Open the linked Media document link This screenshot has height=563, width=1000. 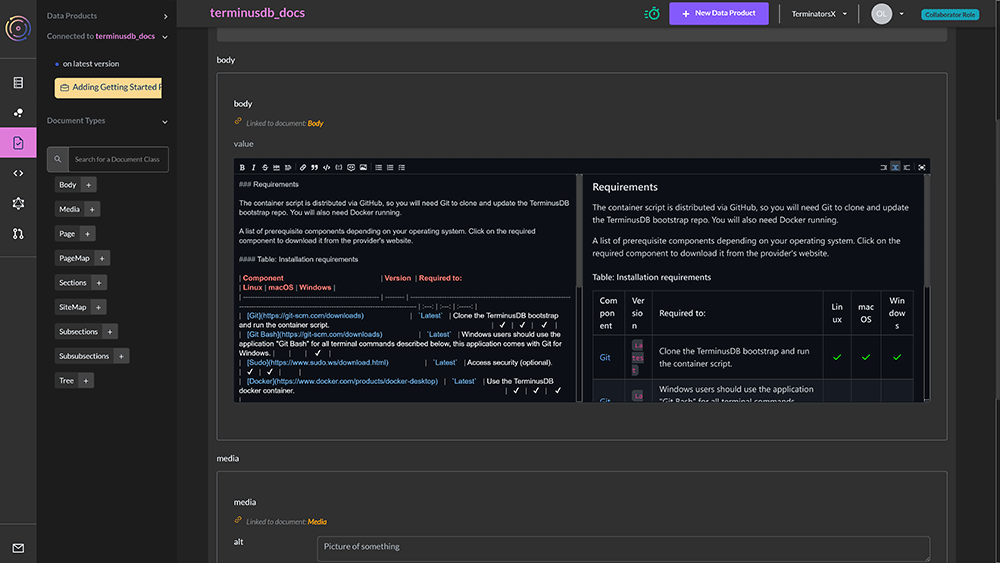coord(317,522)
